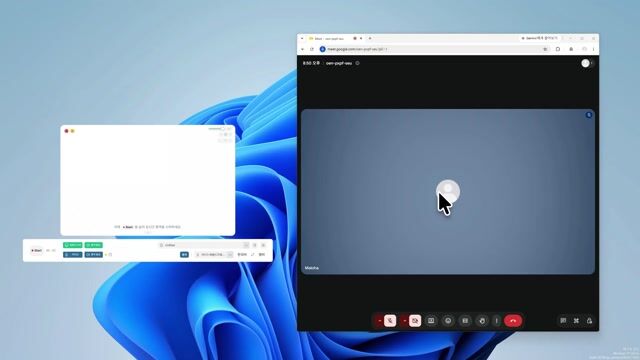Image resolution: width=640 pixels, height=360 pixels.
Task: Click the meet.google.com address bar
Action: pos(433,49)
